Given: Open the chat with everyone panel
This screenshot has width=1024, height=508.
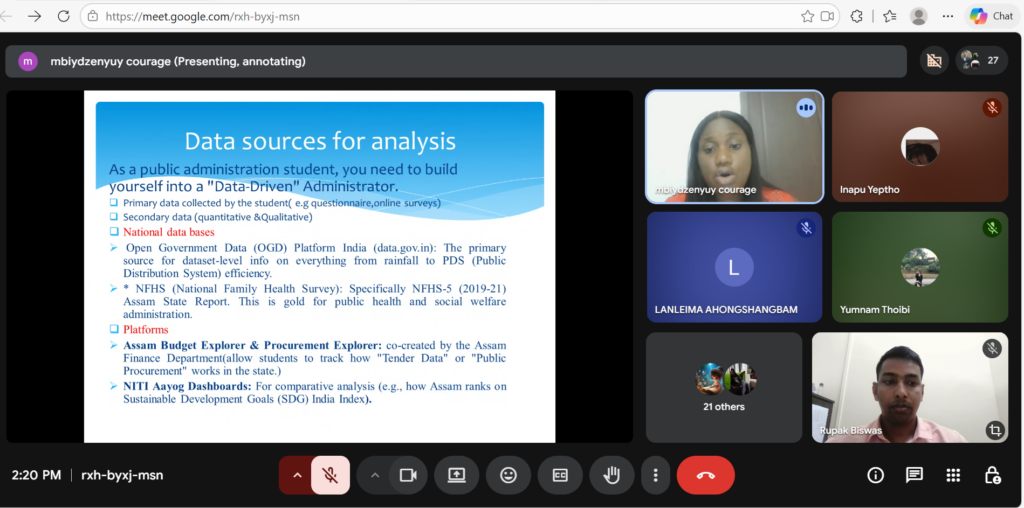Looking at the screenshot, I should pos(914,475).
